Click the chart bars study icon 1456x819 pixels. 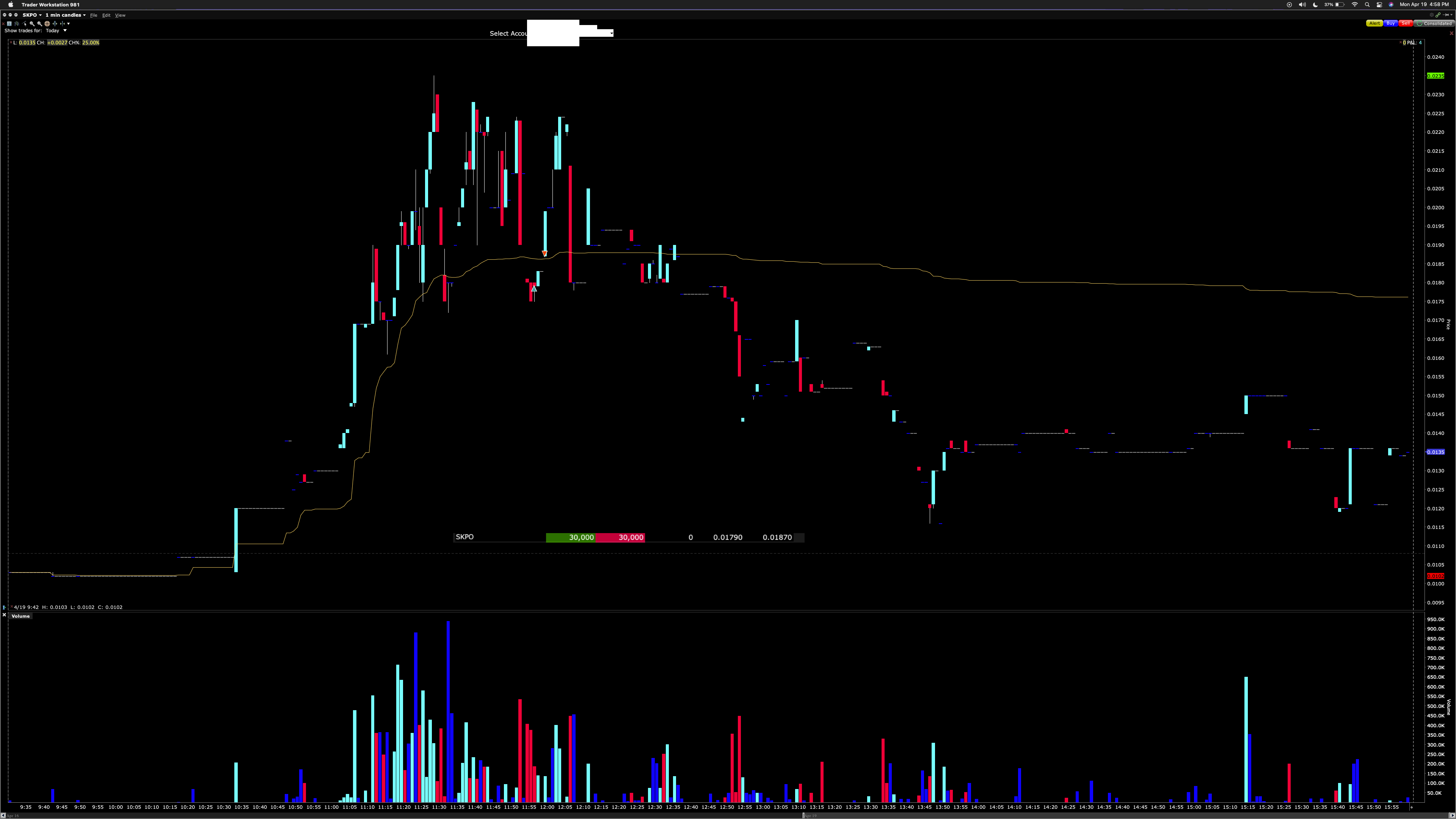[x=17, y=24]
